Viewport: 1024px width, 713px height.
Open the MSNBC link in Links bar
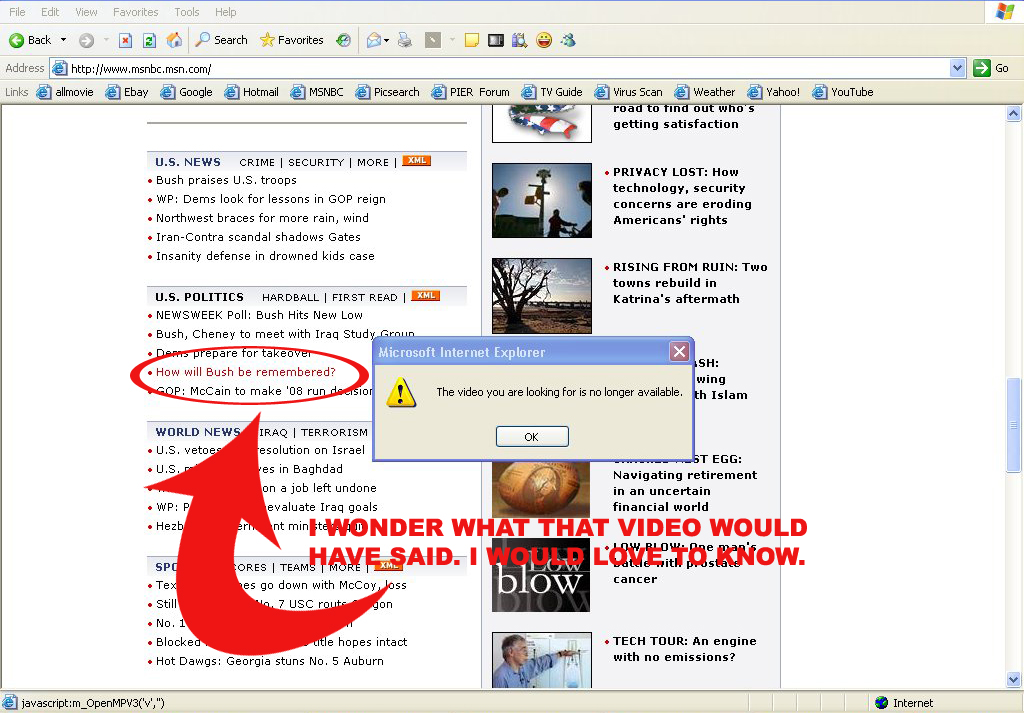click(x=317, y=92)
